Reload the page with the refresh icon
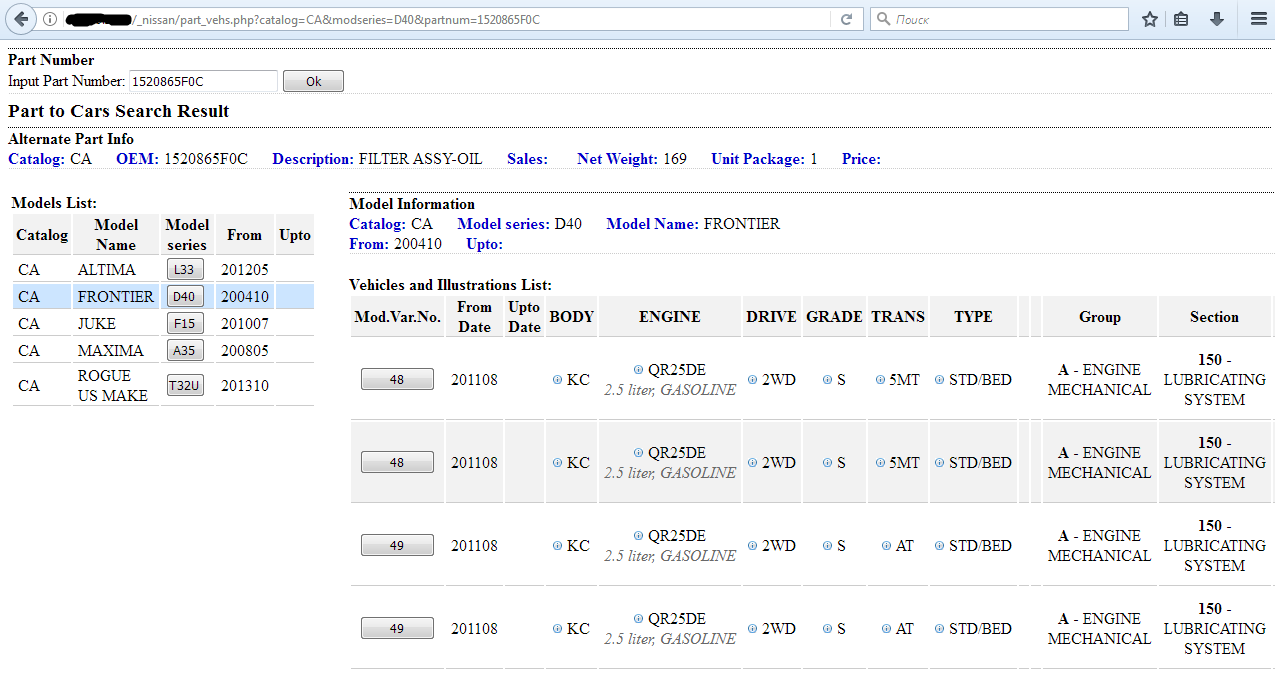Image resolution: width=1275 pixels, height=687 pixels. coord(846,19)
